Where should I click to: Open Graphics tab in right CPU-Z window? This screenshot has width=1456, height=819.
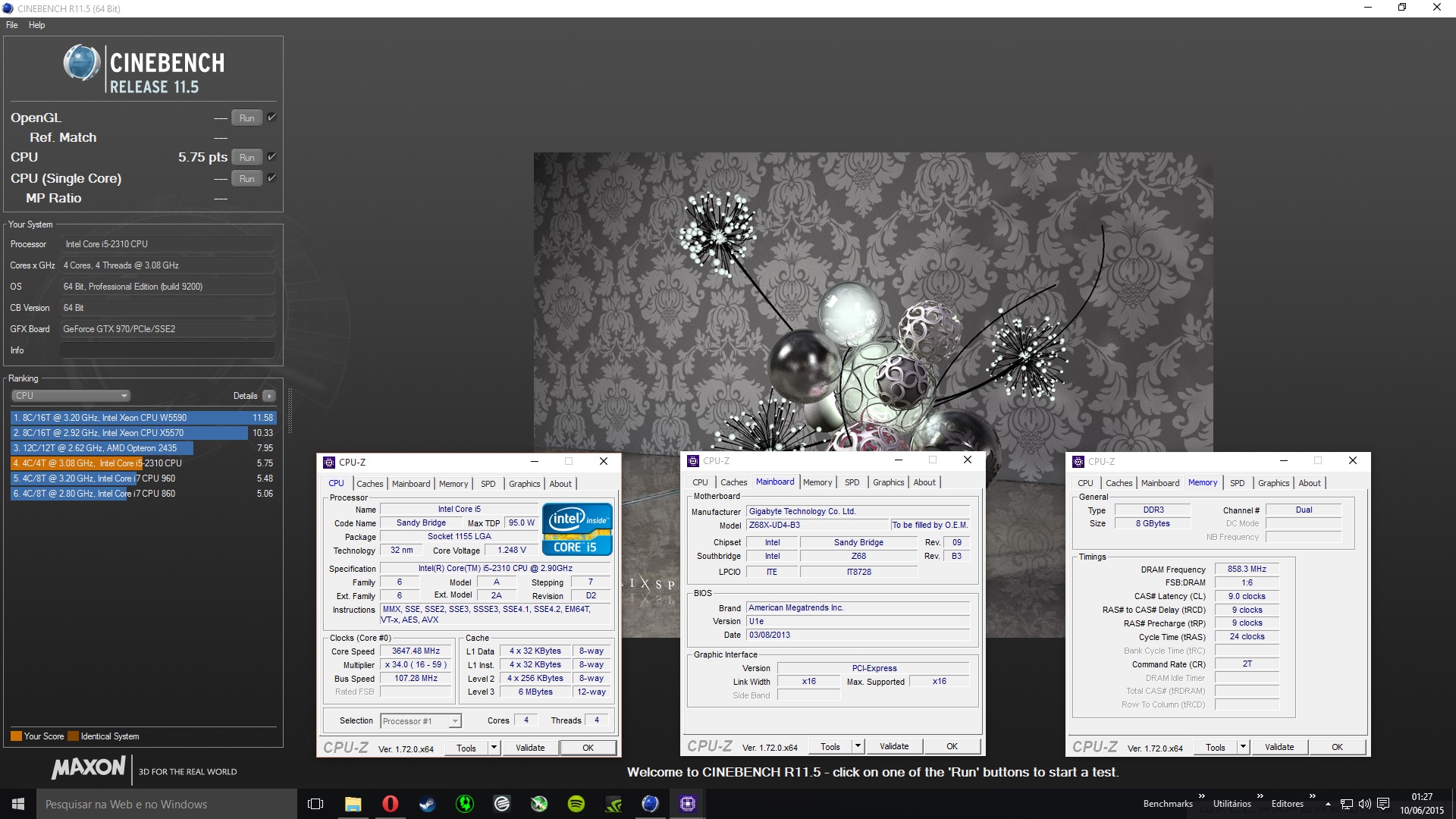pos(1274,483)
